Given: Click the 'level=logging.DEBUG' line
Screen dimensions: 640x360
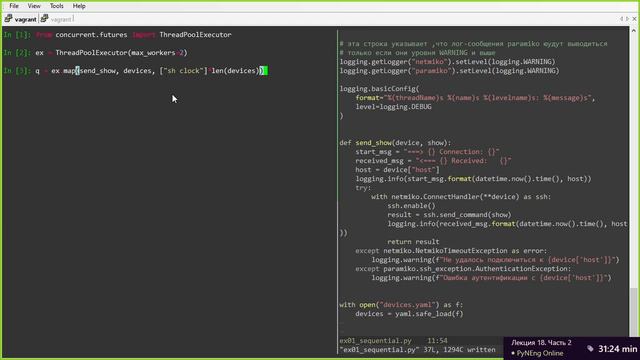Looking at the screenshot, I should 393,107.
